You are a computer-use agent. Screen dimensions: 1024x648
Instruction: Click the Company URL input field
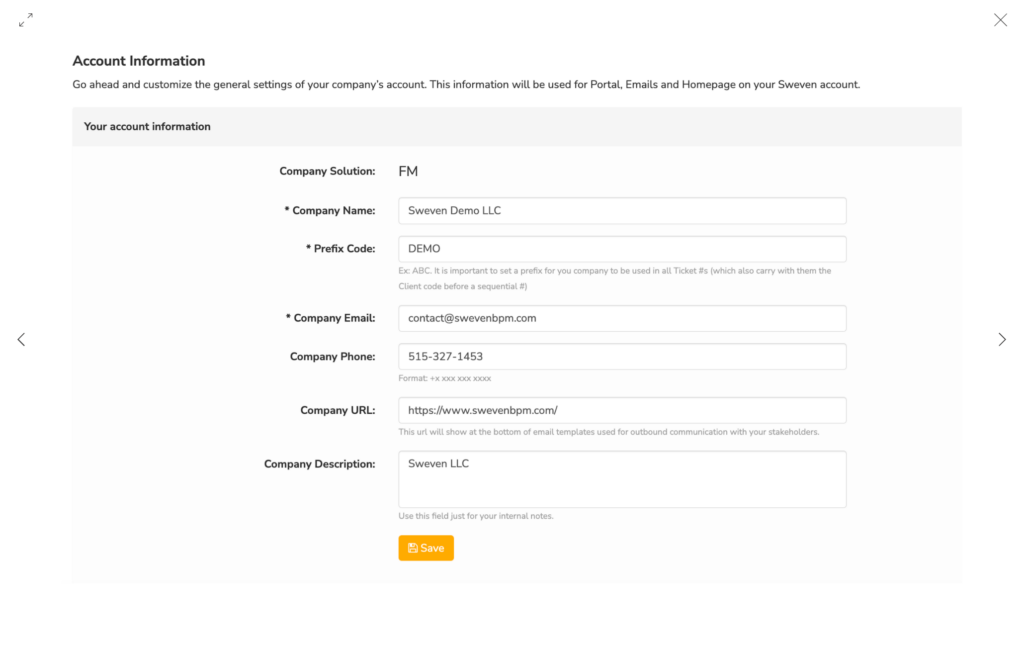point(622,410)
